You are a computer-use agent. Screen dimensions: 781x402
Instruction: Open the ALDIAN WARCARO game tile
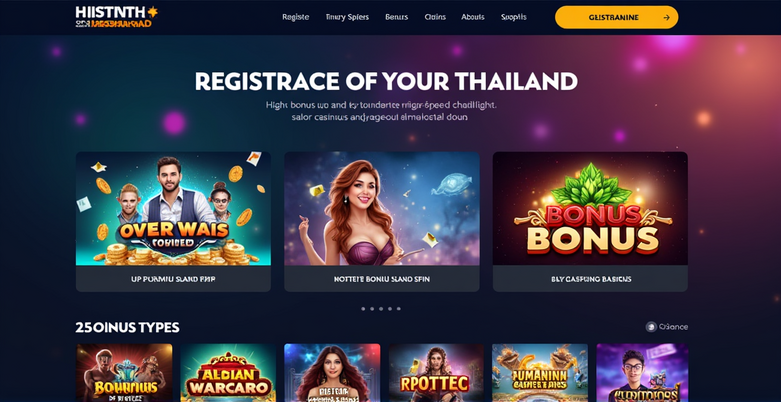coord(228,373)
